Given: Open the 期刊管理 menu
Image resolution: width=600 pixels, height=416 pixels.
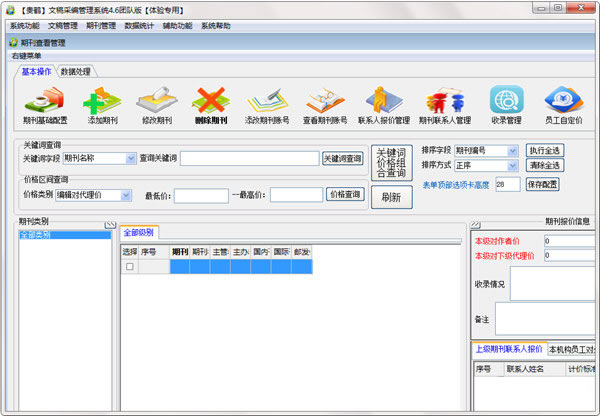Looking at the screenshot, I should (101, 26).
